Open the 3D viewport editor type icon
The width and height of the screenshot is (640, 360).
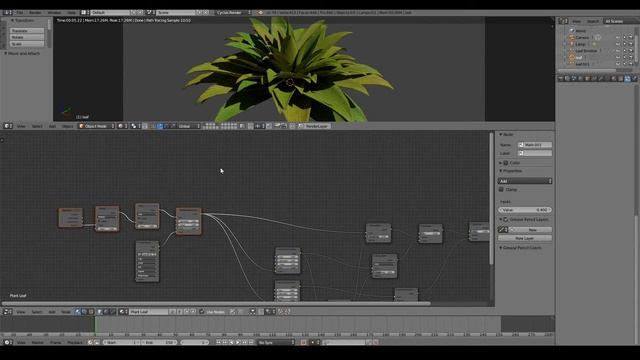(7, 126)
